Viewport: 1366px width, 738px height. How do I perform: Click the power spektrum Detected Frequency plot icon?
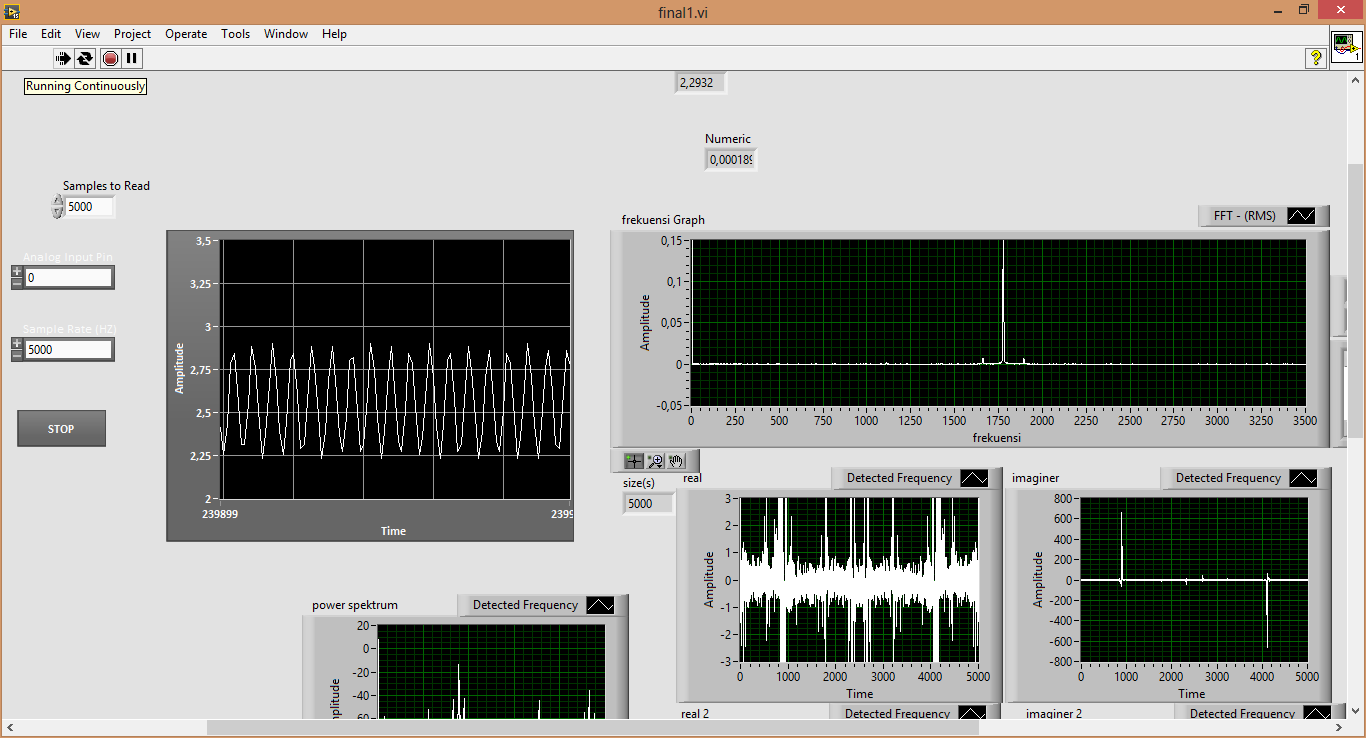pyautogui.click(x=599, y=605)
